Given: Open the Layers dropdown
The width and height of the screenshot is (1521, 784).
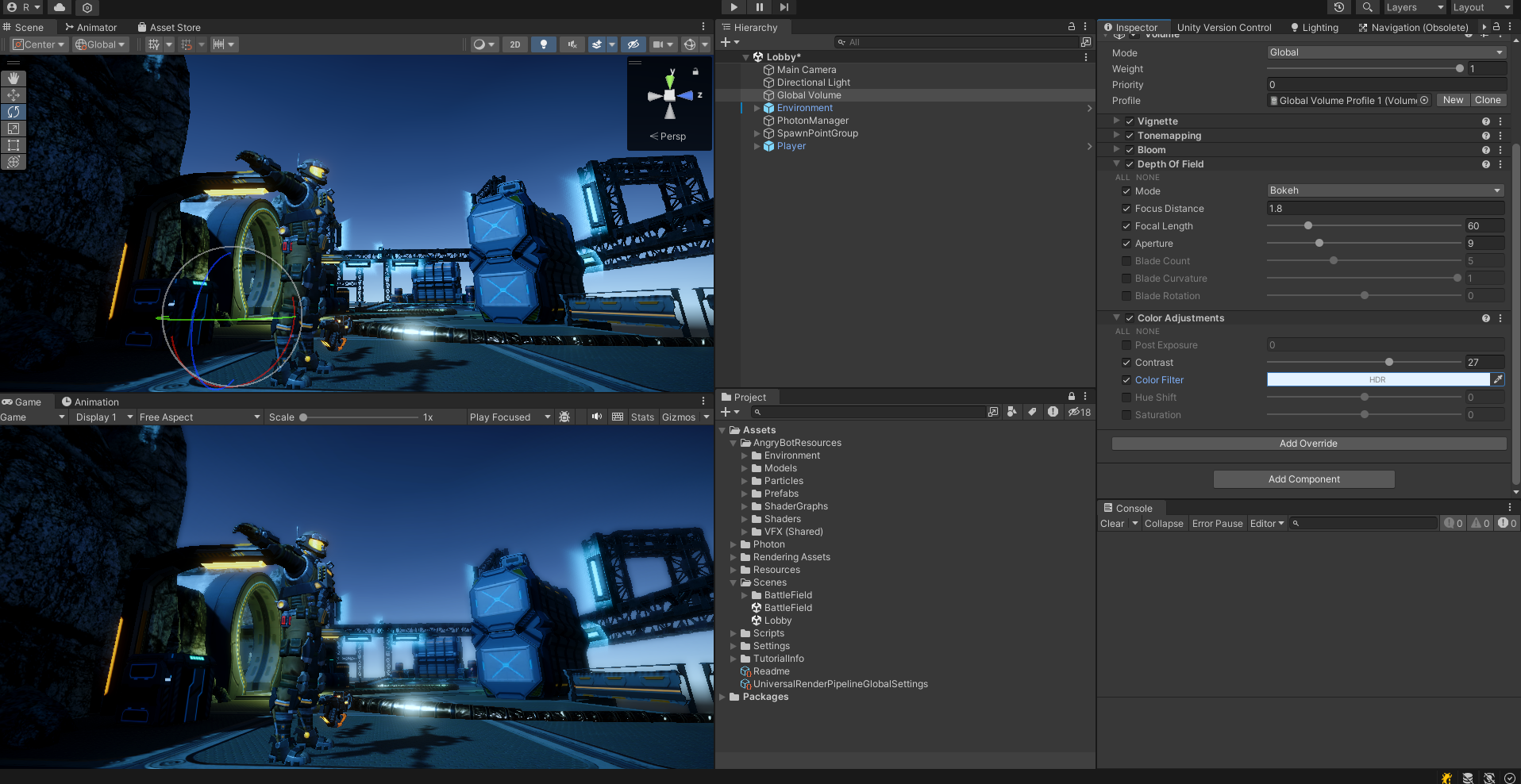Looking at the screenshot, I should 1415,7.
